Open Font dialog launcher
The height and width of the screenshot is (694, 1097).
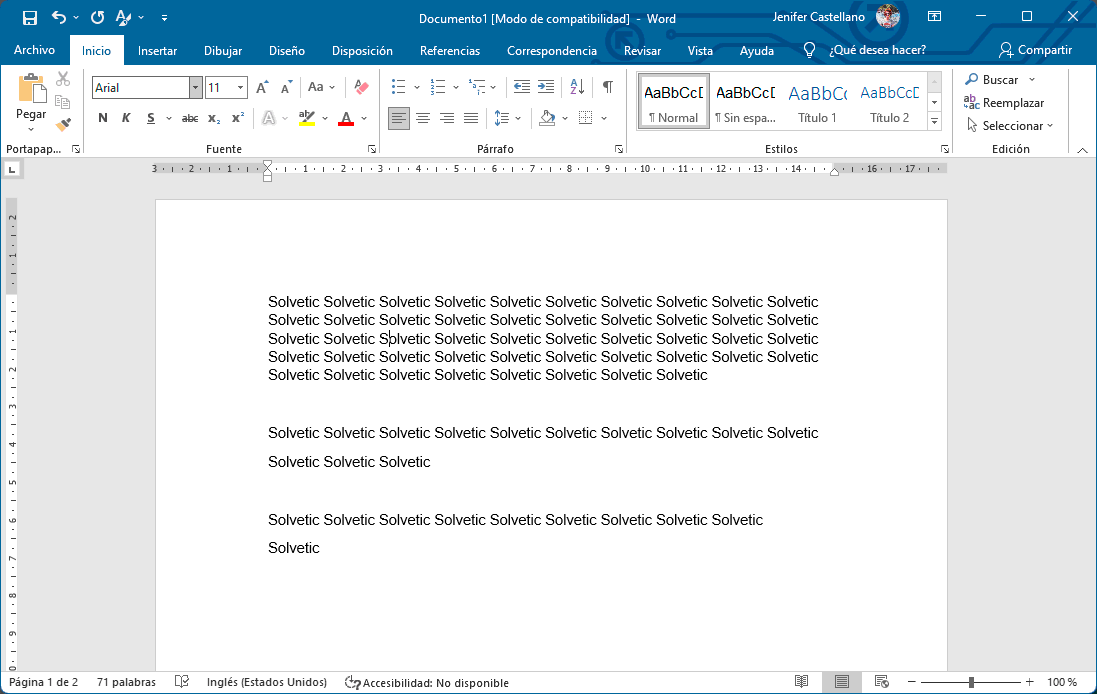tap(372, 149)
